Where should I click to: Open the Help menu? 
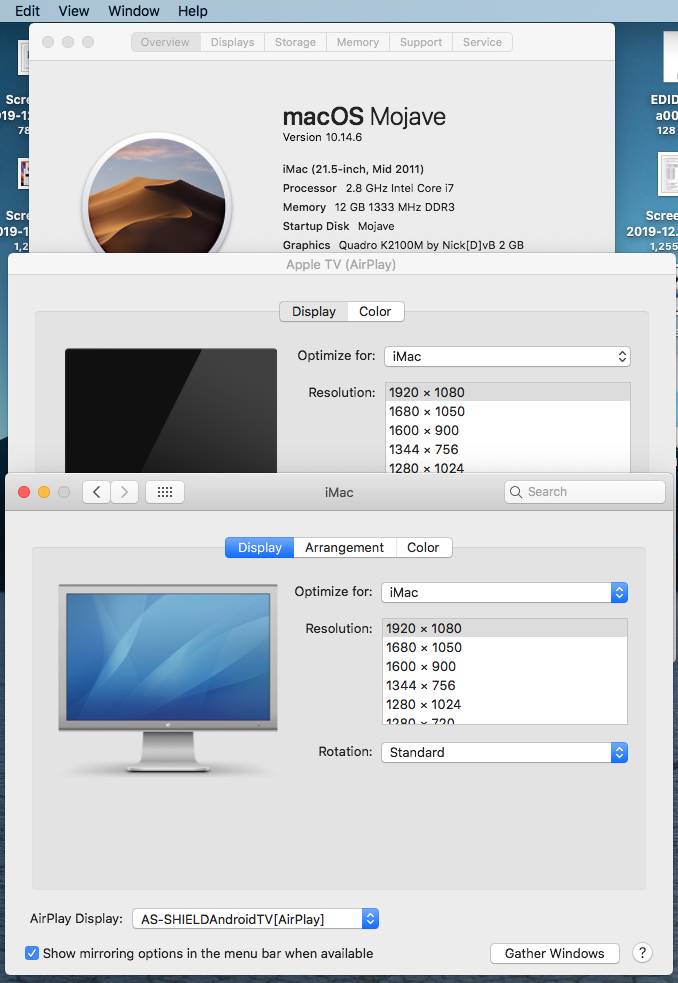coord(193,11)
